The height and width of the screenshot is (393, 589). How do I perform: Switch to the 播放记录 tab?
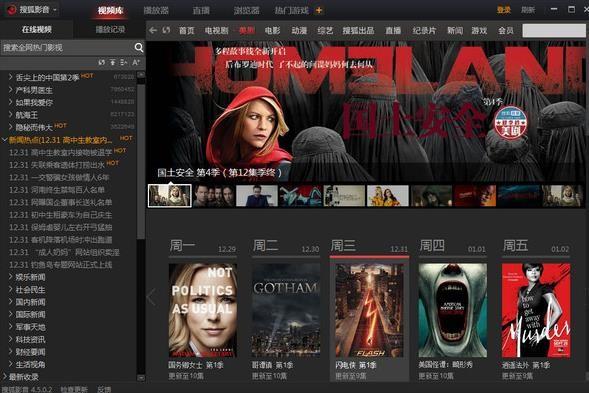pos(110,29)
